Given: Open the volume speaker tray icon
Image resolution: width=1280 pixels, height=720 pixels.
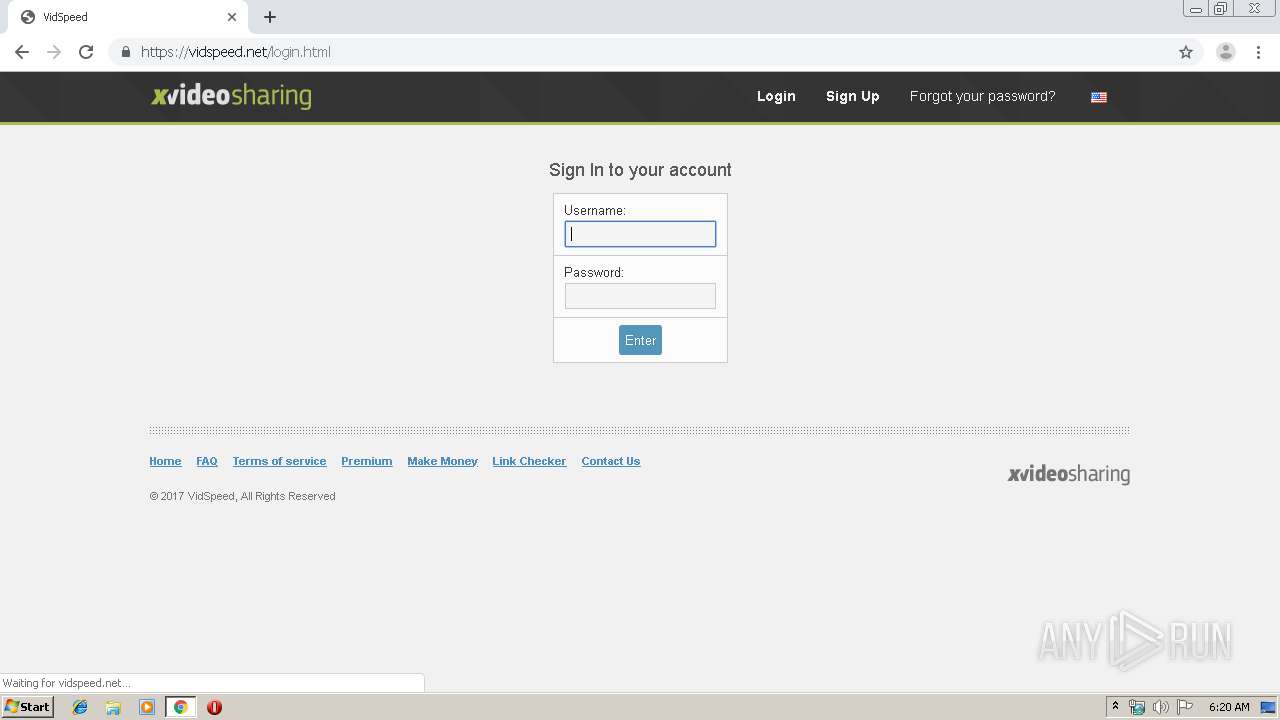Looking at the screenshot, I should (1160, 707).
